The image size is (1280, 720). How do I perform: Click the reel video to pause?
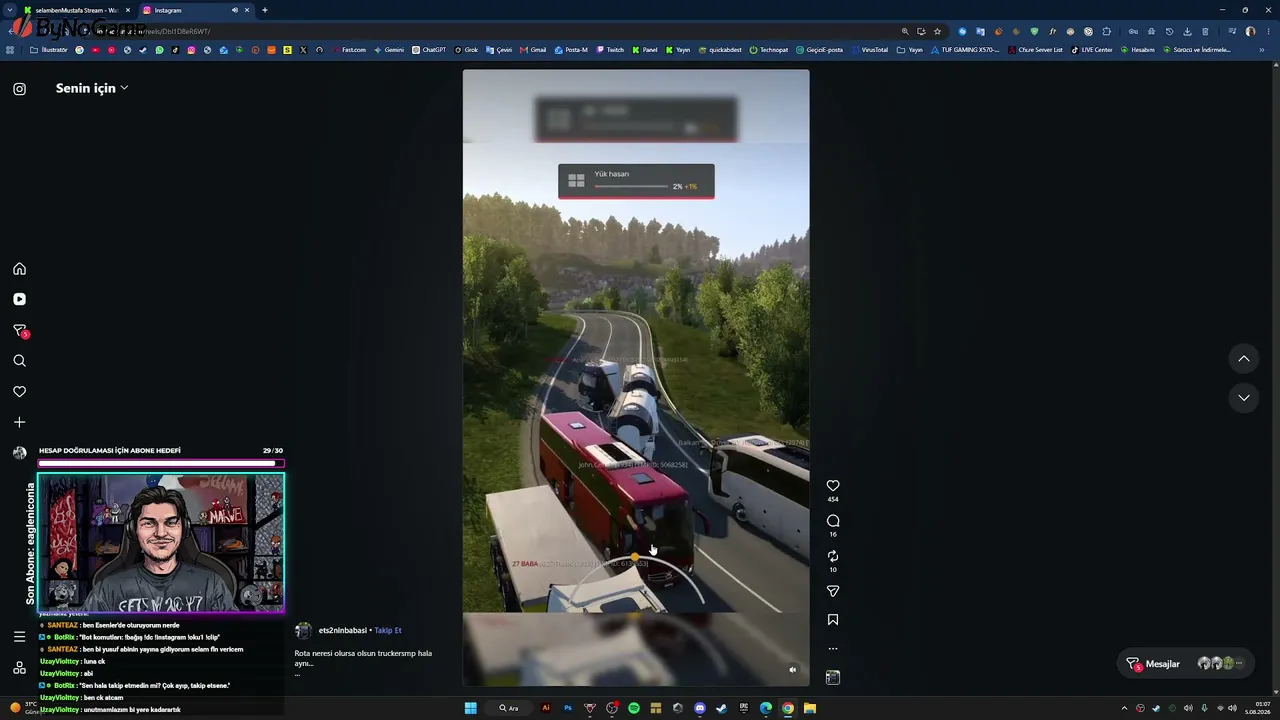pos(636,378)
